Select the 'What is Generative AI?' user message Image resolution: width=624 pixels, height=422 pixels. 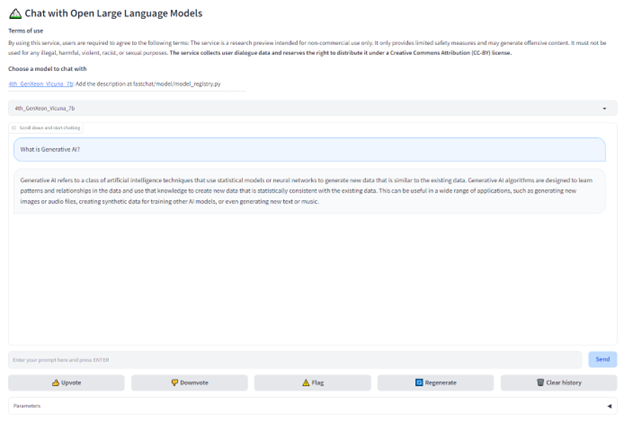pos(309,150)
